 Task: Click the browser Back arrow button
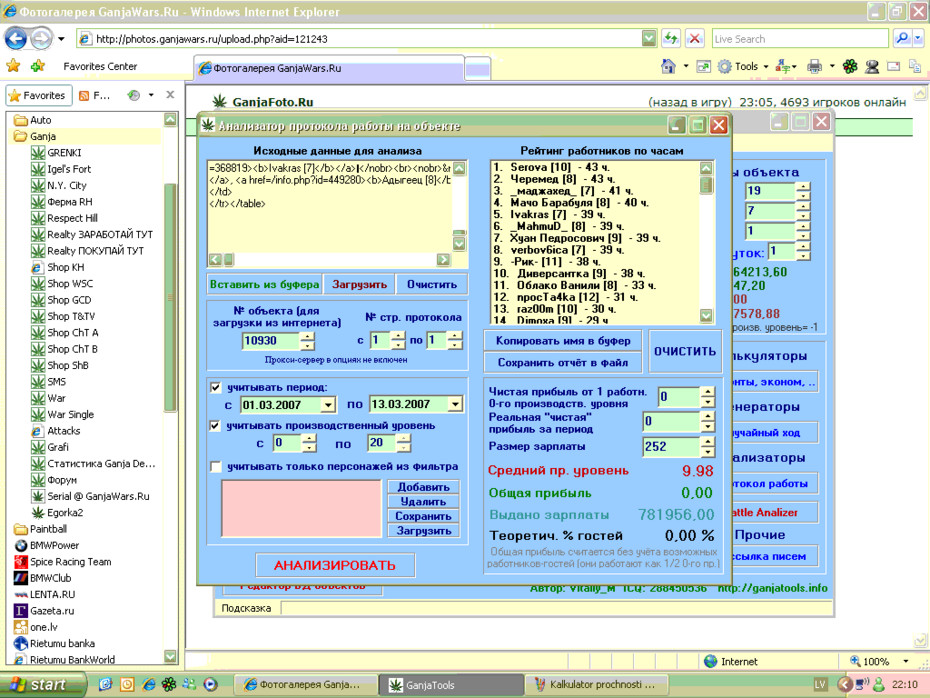[16, 39]
